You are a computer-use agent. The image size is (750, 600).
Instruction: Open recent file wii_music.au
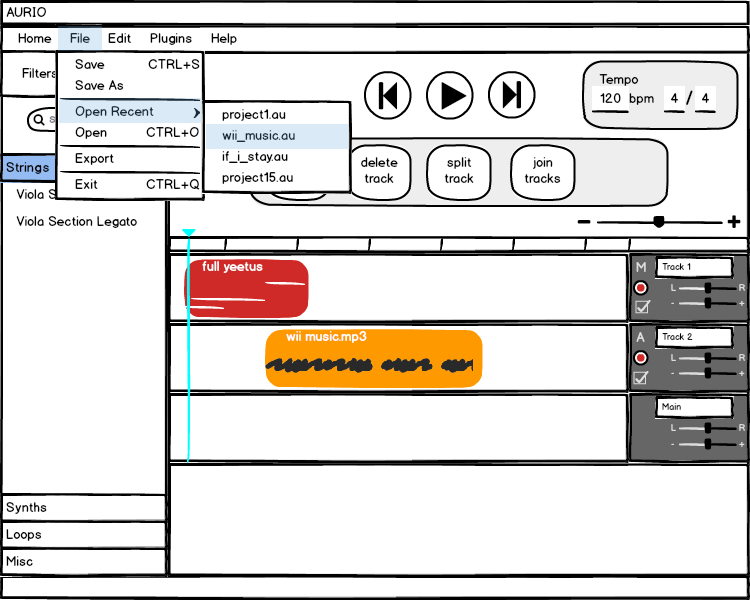(277, 136)
